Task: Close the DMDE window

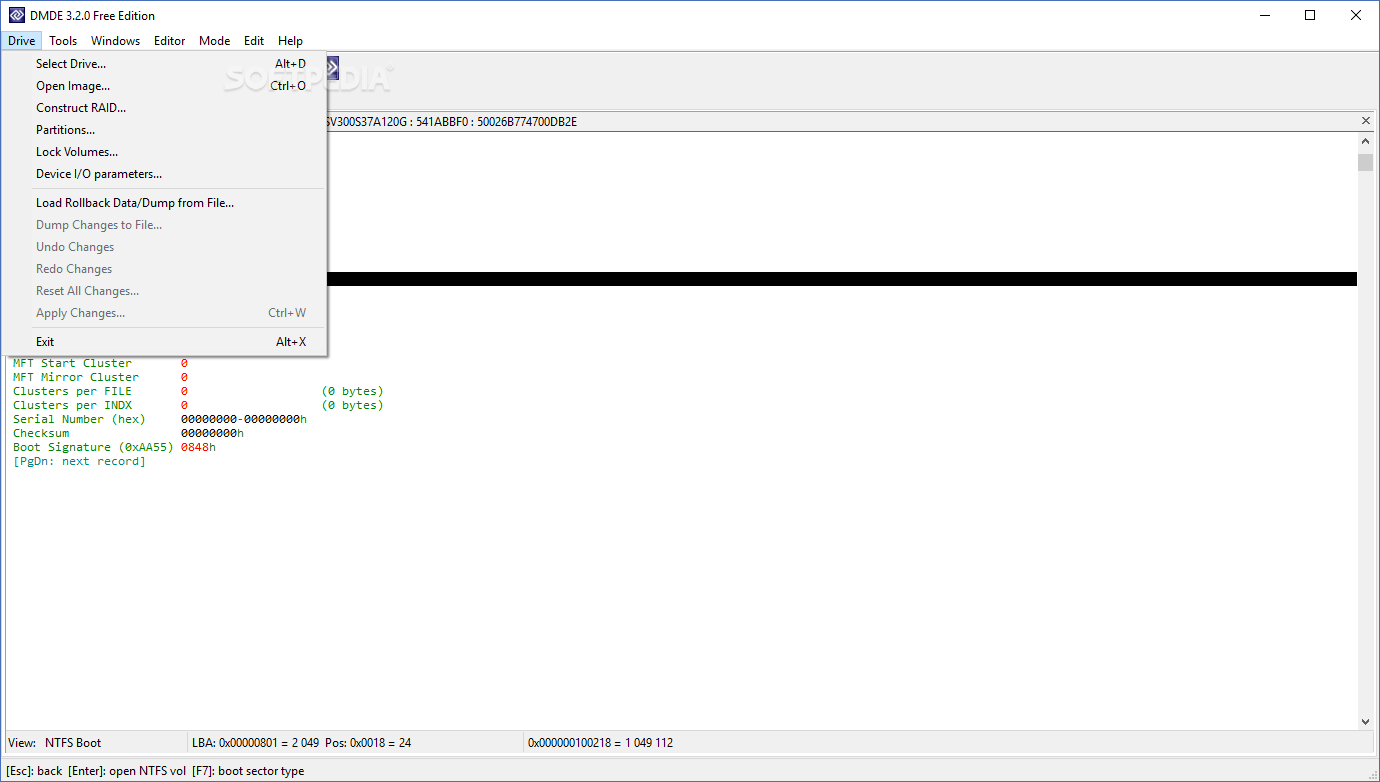Action: coord(1356,15)
